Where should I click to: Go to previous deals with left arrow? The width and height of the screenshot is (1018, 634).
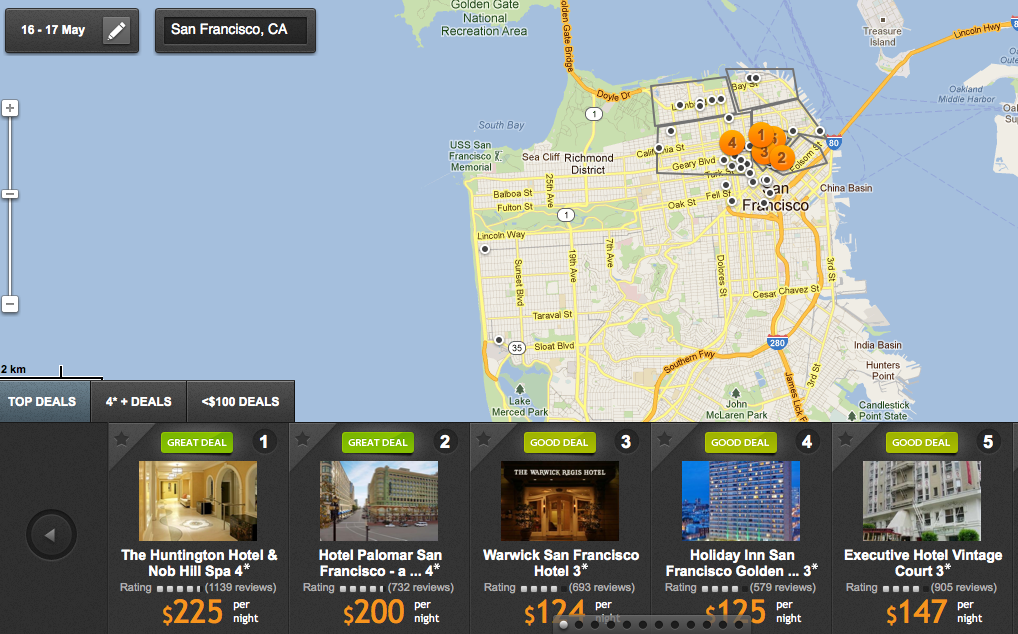[x=51, y=535]
